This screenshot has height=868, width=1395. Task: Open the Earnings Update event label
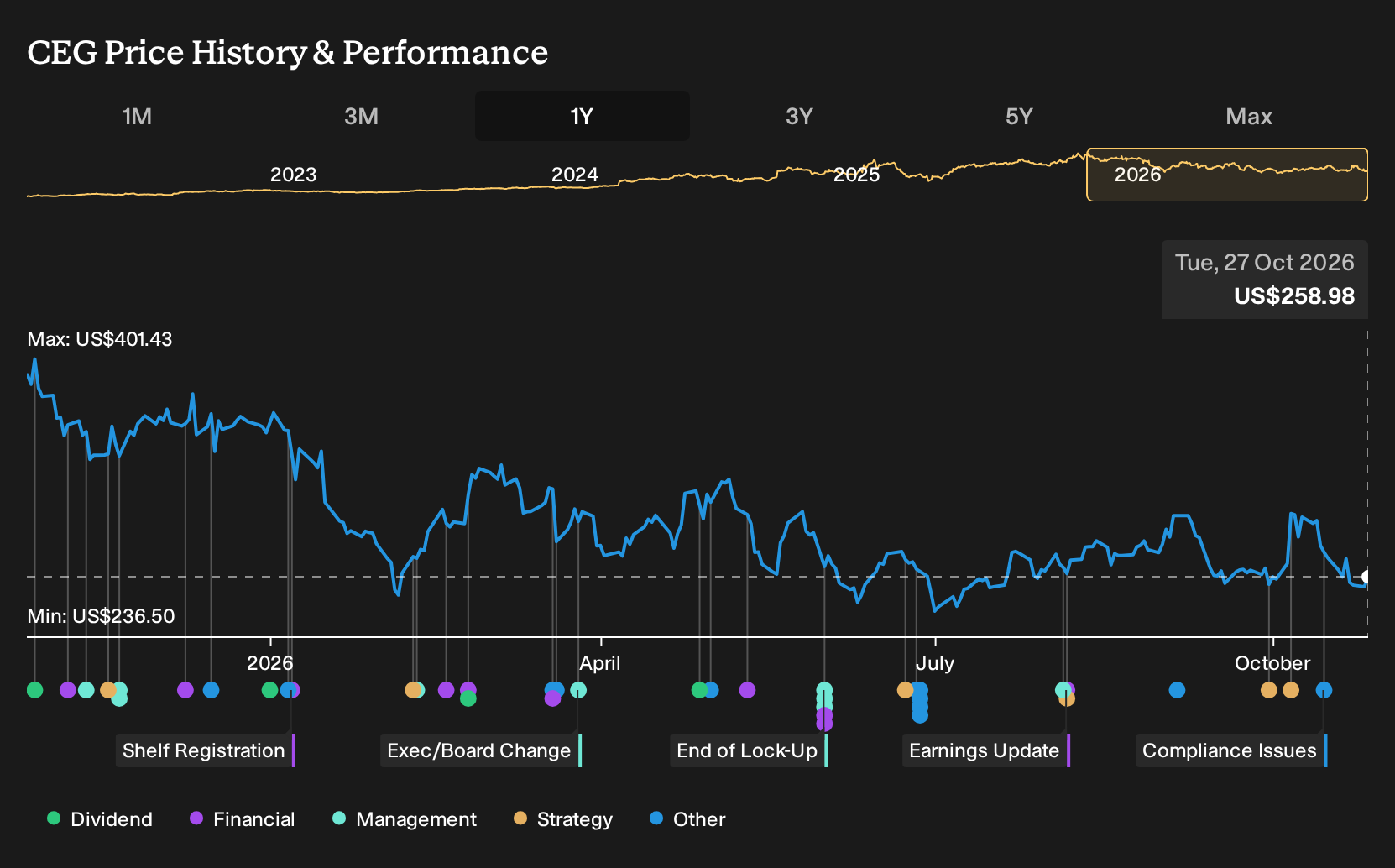(986, 750)
